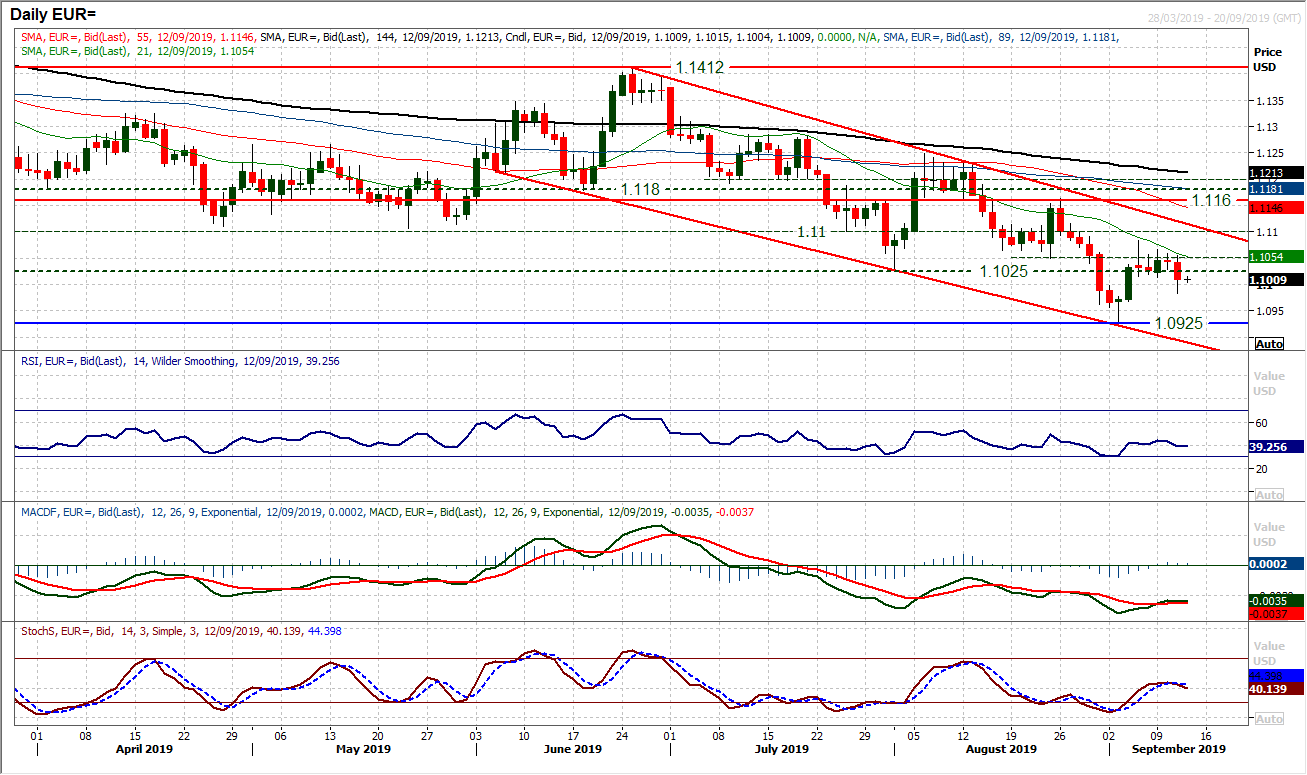Click the green 1.1054 SMA price tag
1307x775 pixels.
[x=1277, y=256]
